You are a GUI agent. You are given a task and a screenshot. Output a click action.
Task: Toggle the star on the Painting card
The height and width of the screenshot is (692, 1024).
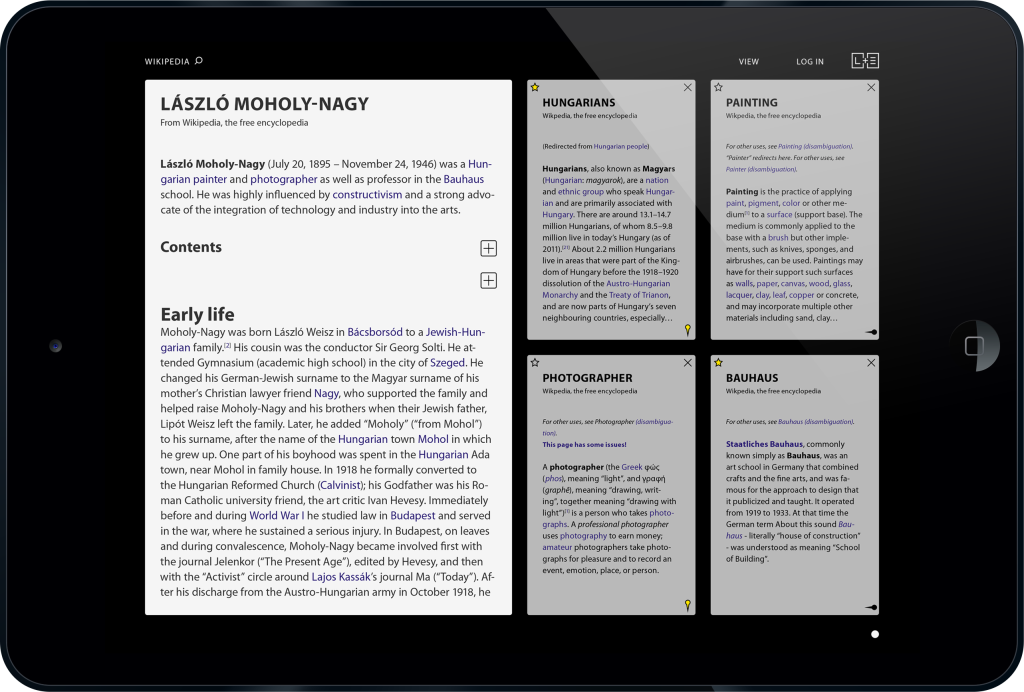(x=718, y=87)
